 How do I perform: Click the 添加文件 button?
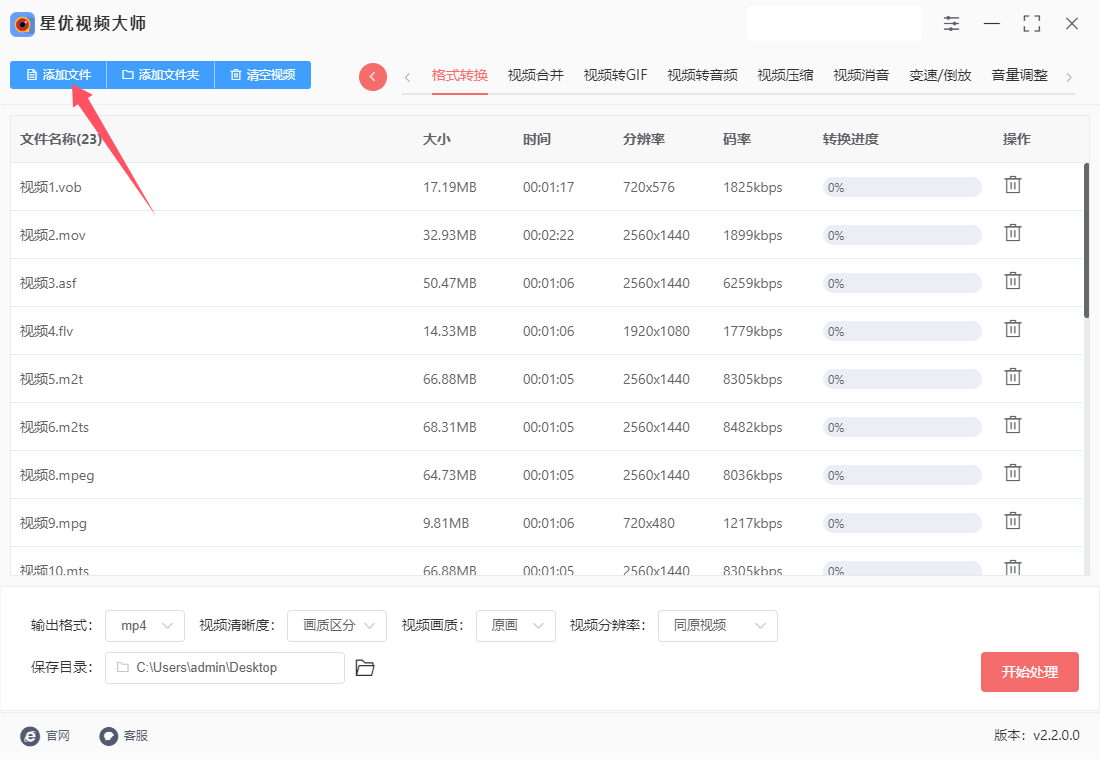[x=58, y=75]
